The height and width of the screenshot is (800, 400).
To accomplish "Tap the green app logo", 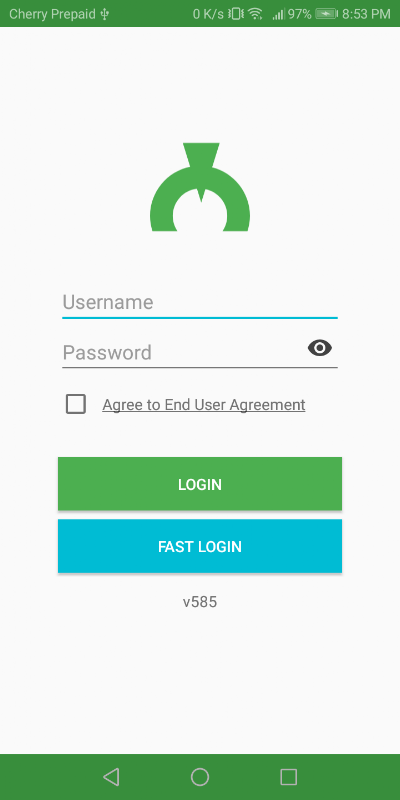I will click(x=200, y=187).
